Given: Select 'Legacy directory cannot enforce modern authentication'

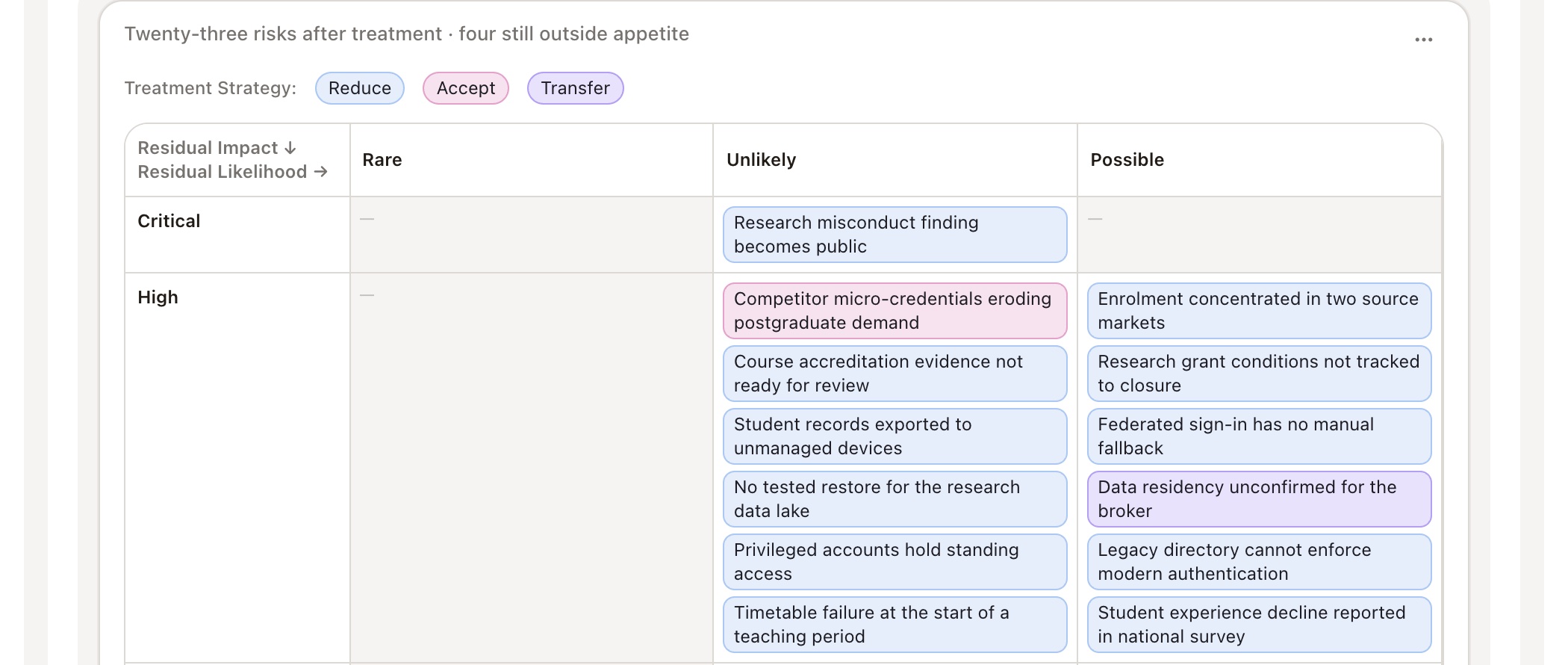Looking at the screenshot, I should pos(1260,562).
